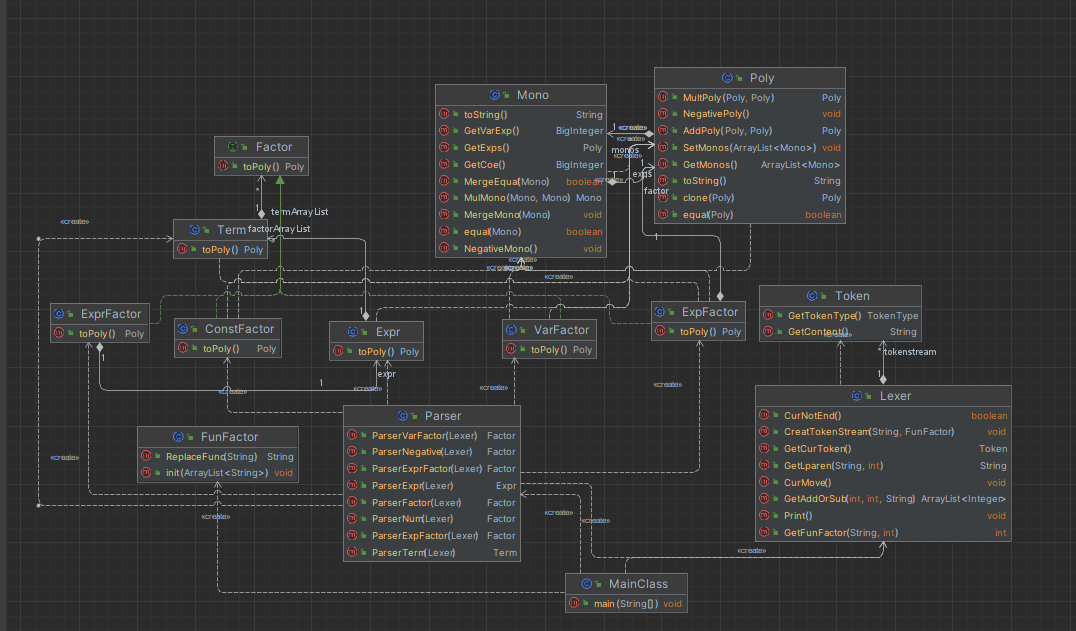Click the method icon before ReplaceFunc(String)
The height and width of the screenshot is (631, 1076).
tap(146, 456)
